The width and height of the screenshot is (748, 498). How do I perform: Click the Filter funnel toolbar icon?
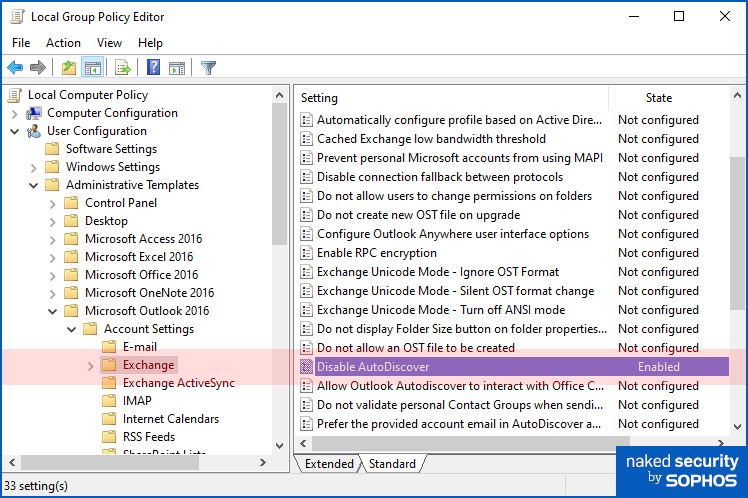[208, 68]
